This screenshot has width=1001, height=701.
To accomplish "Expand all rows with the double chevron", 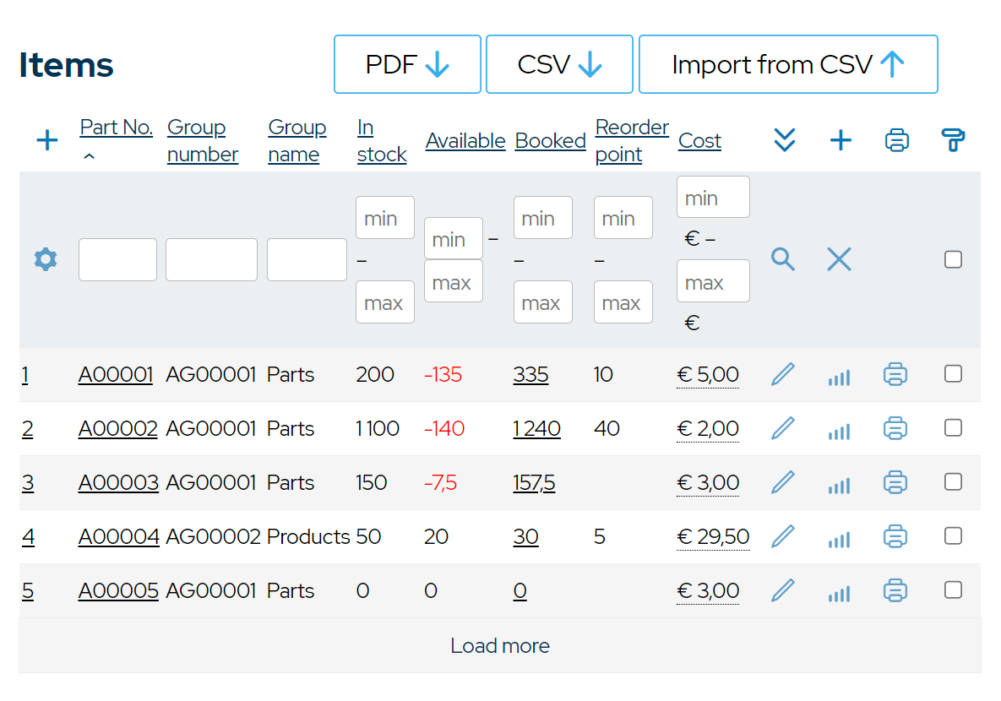I will click(x=784, y=140).
